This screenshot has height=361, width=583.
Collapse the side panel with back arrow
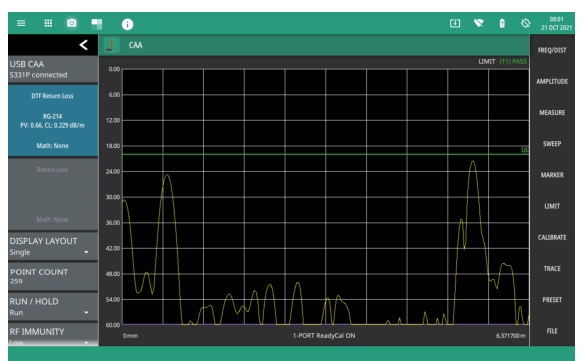(x=83, y=45)
